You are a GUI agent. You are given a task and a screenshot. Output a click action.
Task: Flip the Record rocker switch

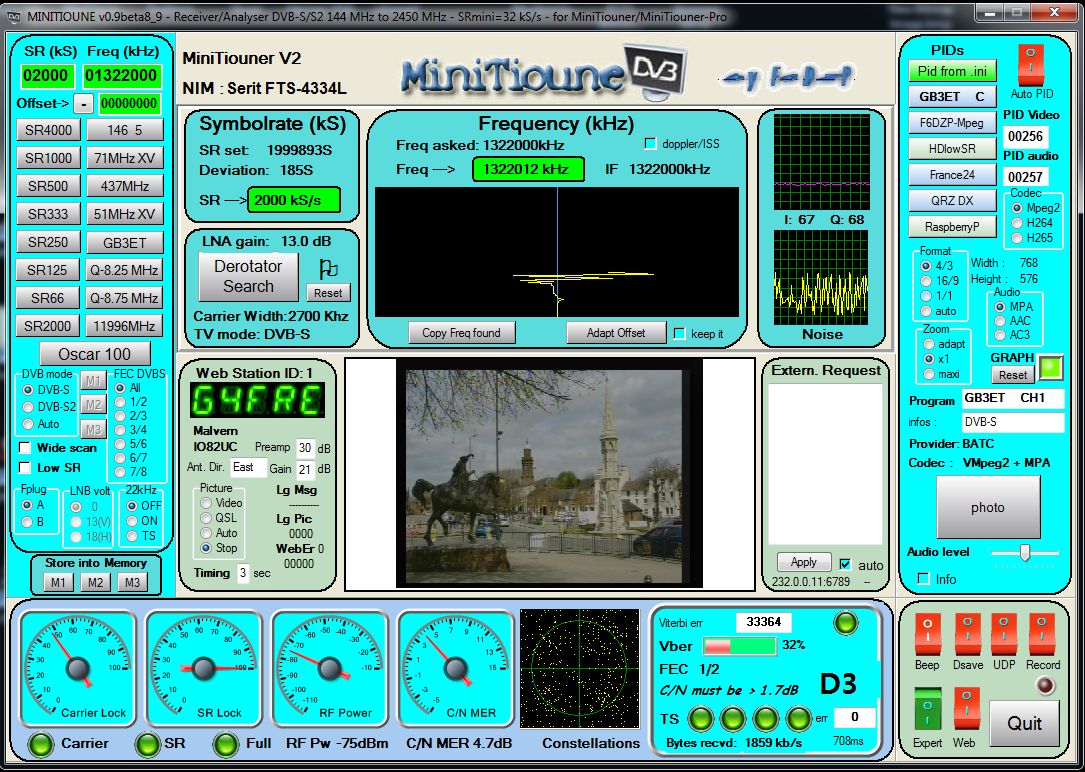click(1041, 634)
